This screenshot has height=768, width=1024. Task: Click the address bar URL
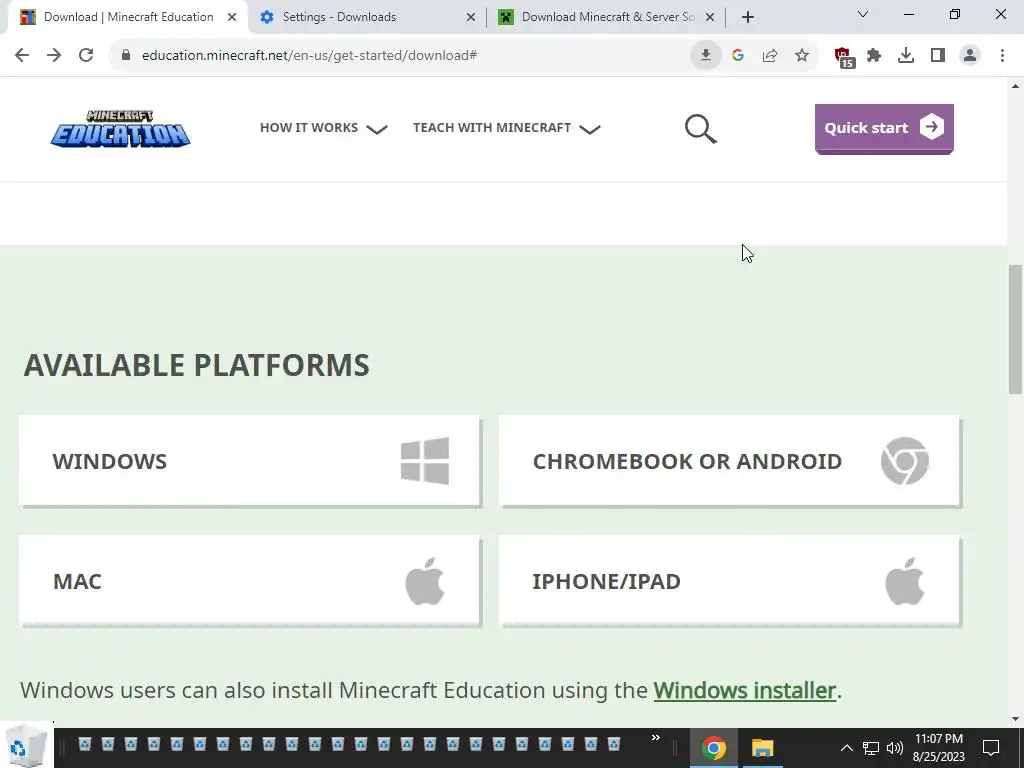coord(310,55)
